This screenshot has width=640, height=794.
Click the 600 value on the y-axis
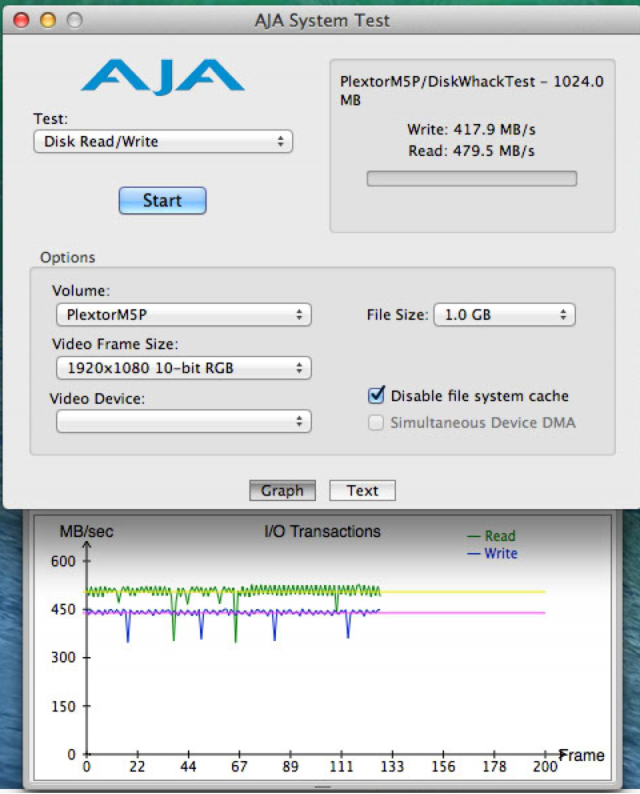(x=63, y=561)
